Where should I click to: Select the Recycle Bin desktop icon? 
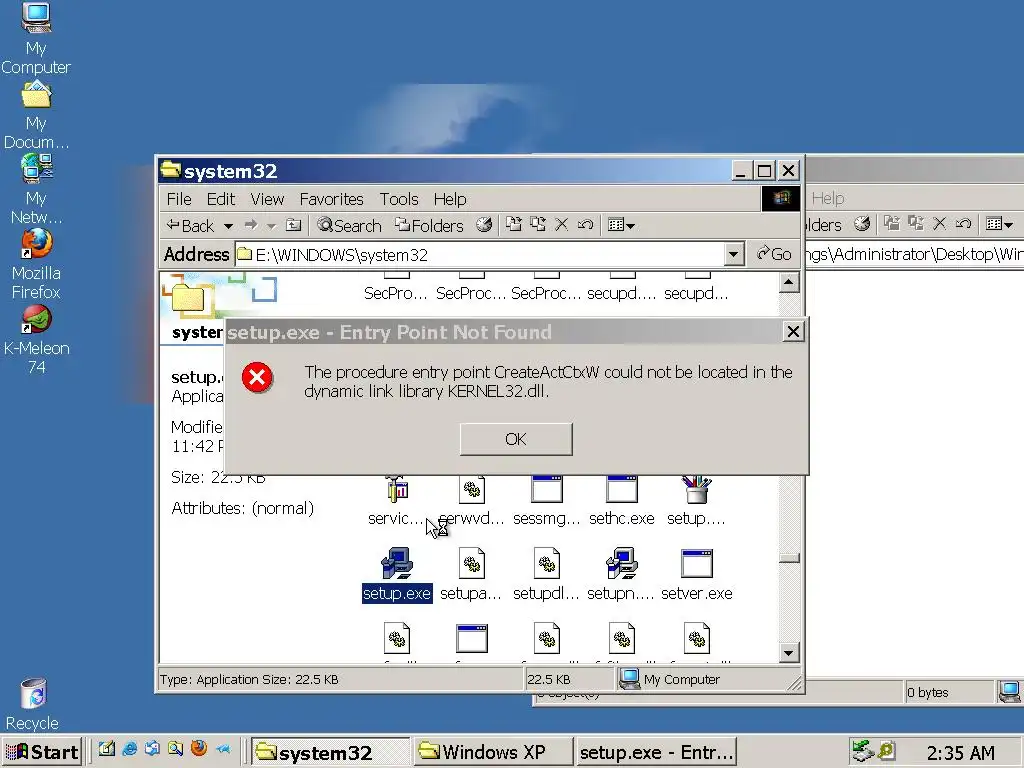click(33, 705)
